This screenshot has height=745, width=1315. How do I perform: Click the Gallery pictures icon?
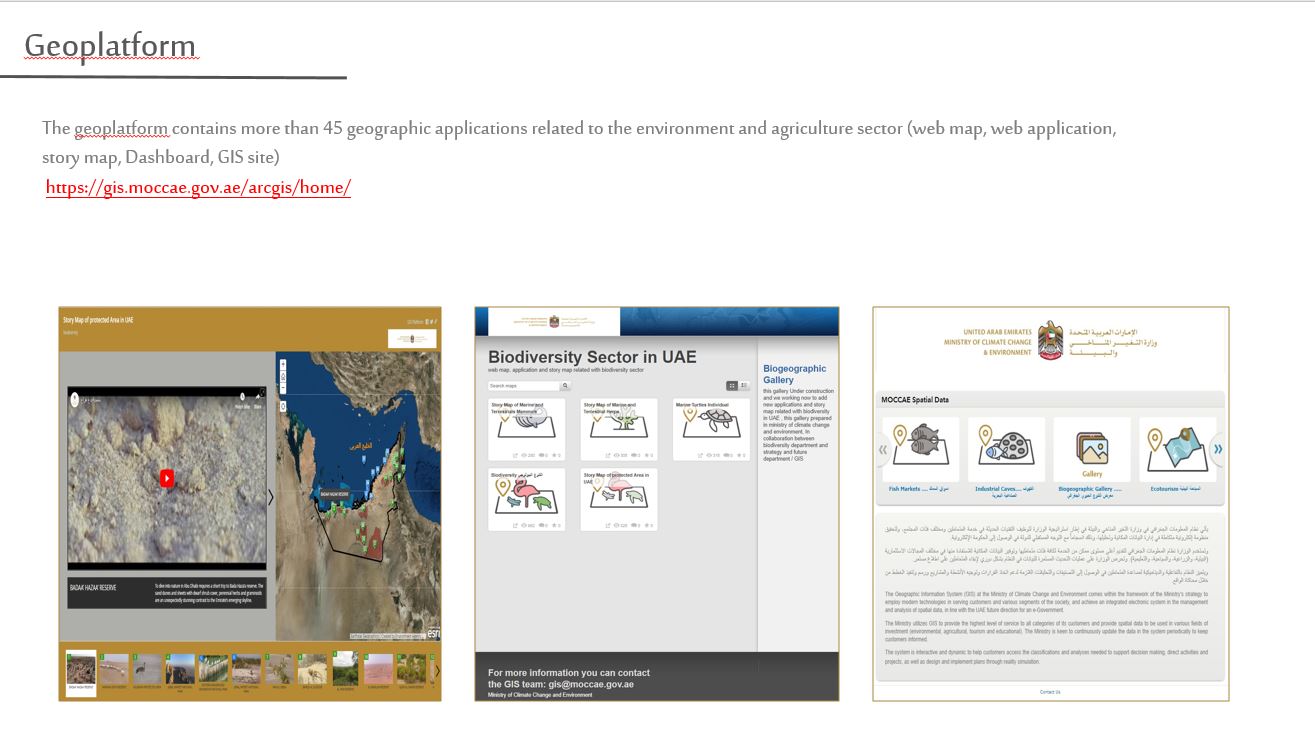(1092, 447)
